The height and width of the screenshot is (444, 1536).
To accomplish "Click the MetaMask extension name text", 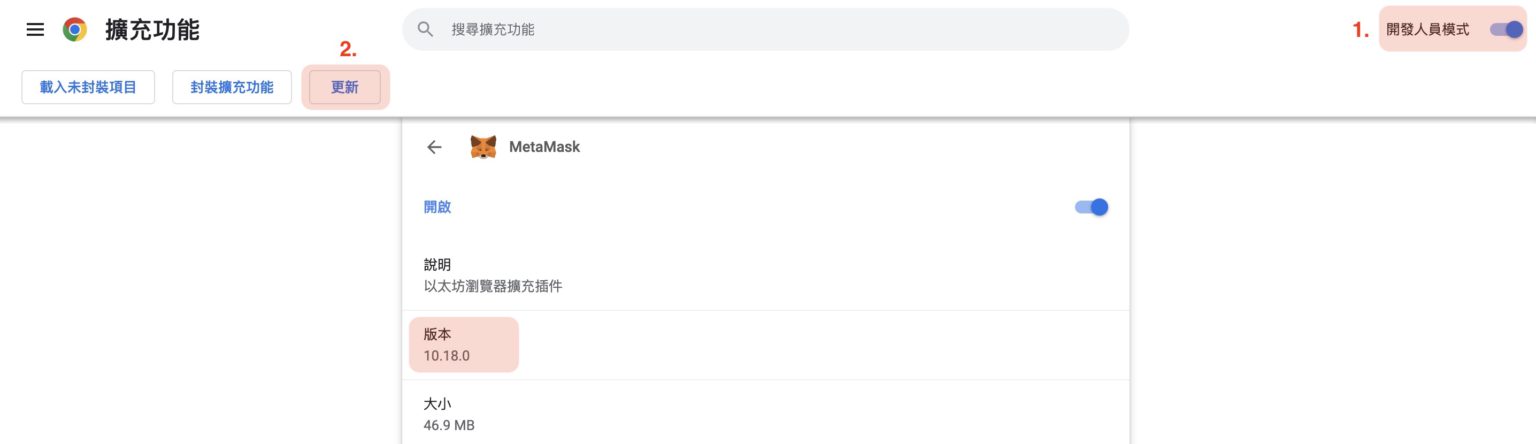I will (x=544, y=147).
